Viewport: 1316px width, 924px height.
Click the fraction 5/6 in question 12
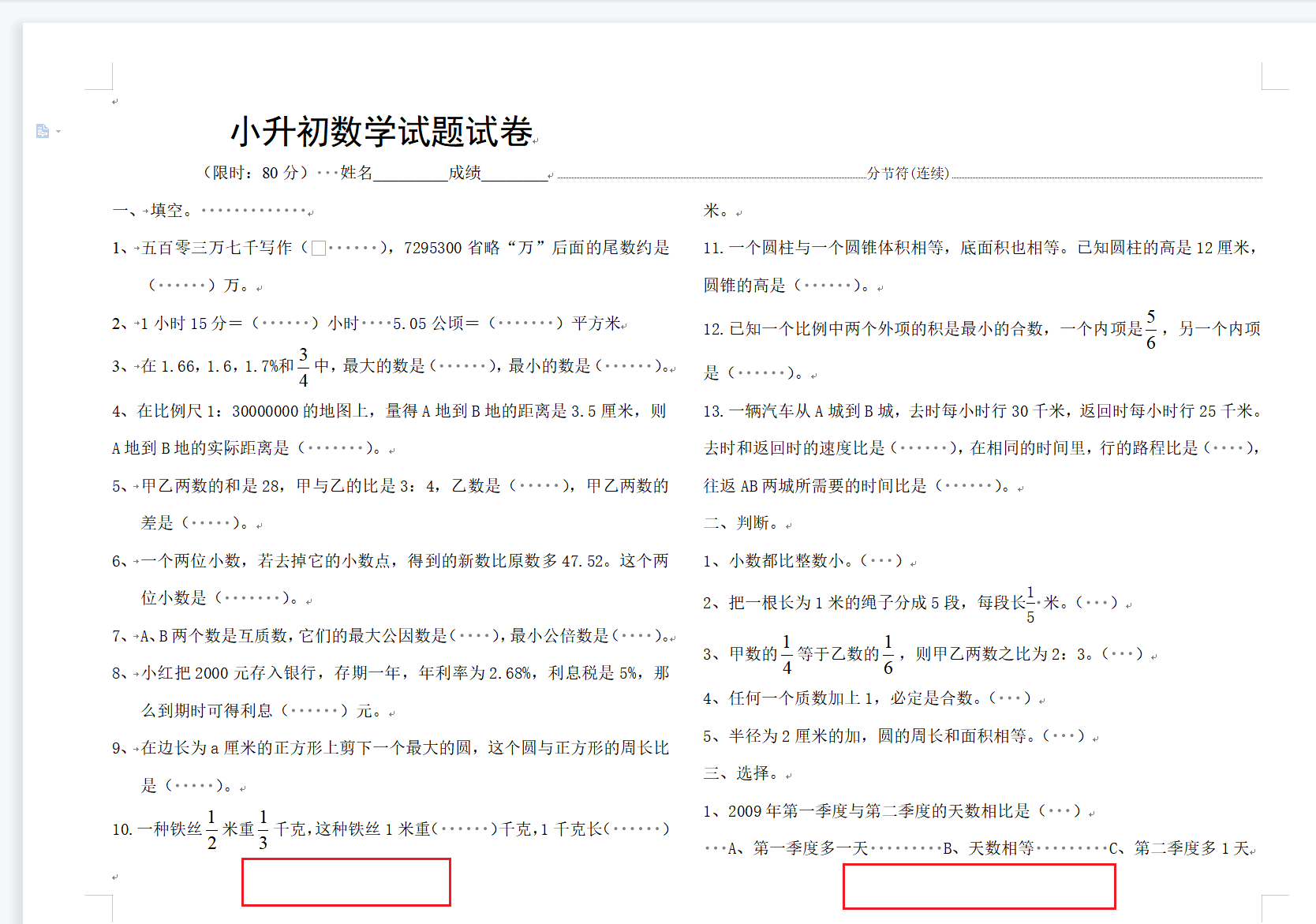click(x=1151, y=330)
